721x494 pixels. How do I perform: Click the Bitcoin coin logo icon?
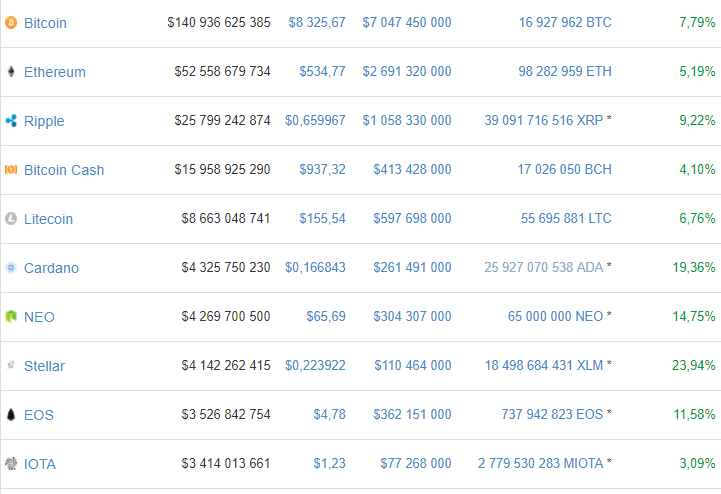point(11,22)
